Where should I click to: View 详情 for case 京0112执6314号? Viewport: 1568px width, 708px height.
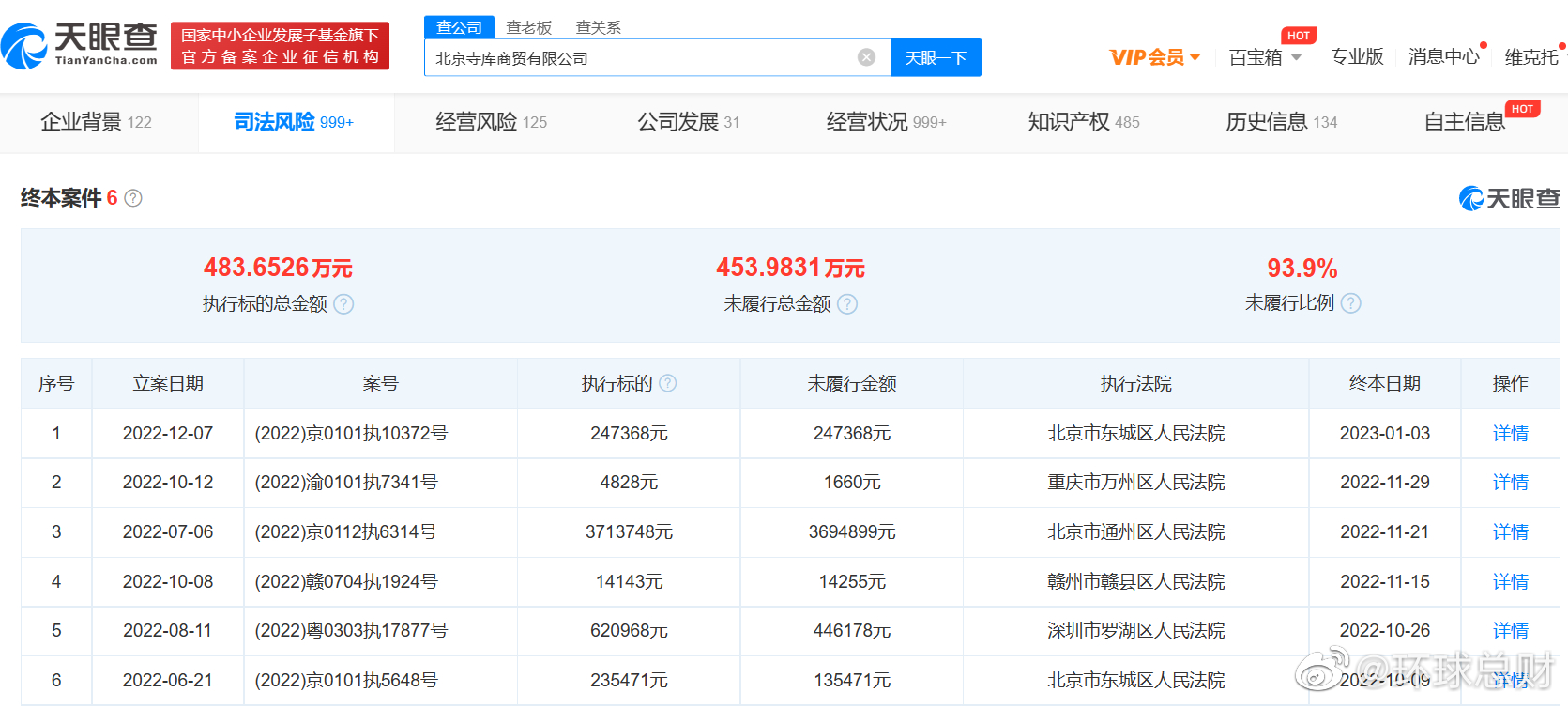coord(1511,531)
